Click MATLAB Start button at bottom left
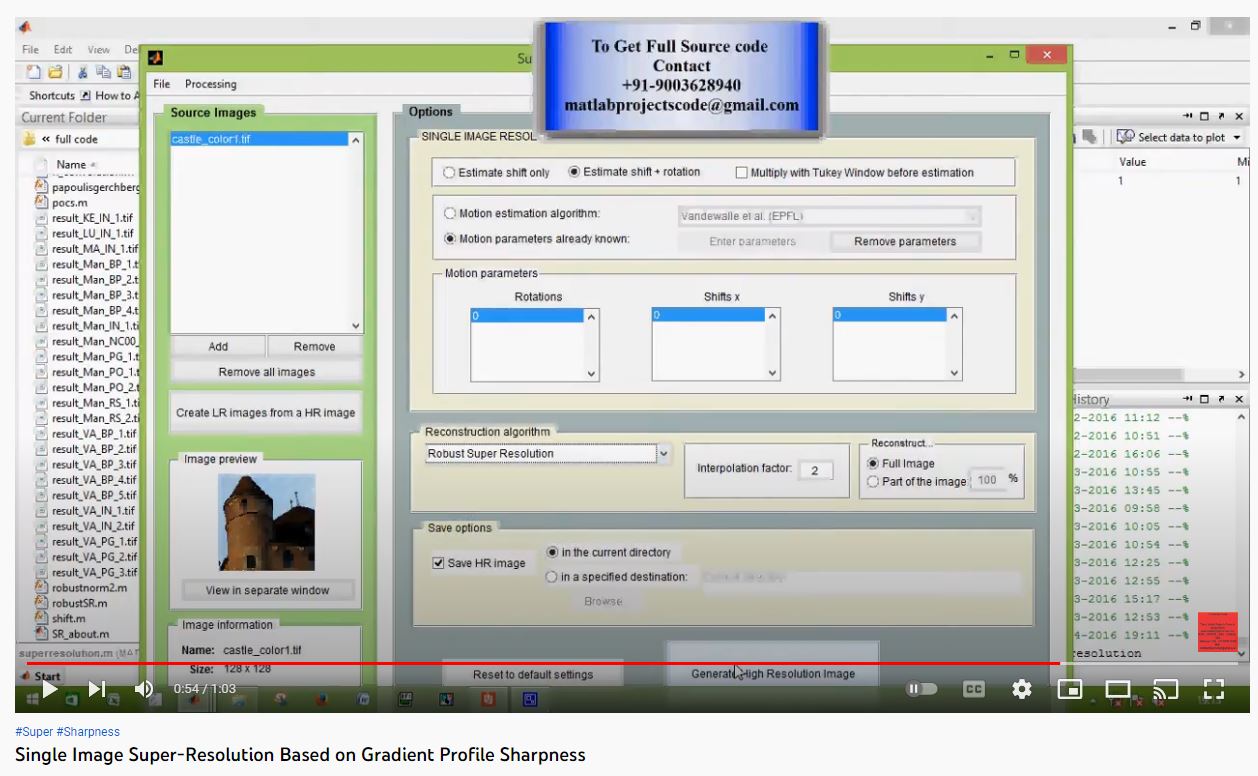 coord(41,677)
